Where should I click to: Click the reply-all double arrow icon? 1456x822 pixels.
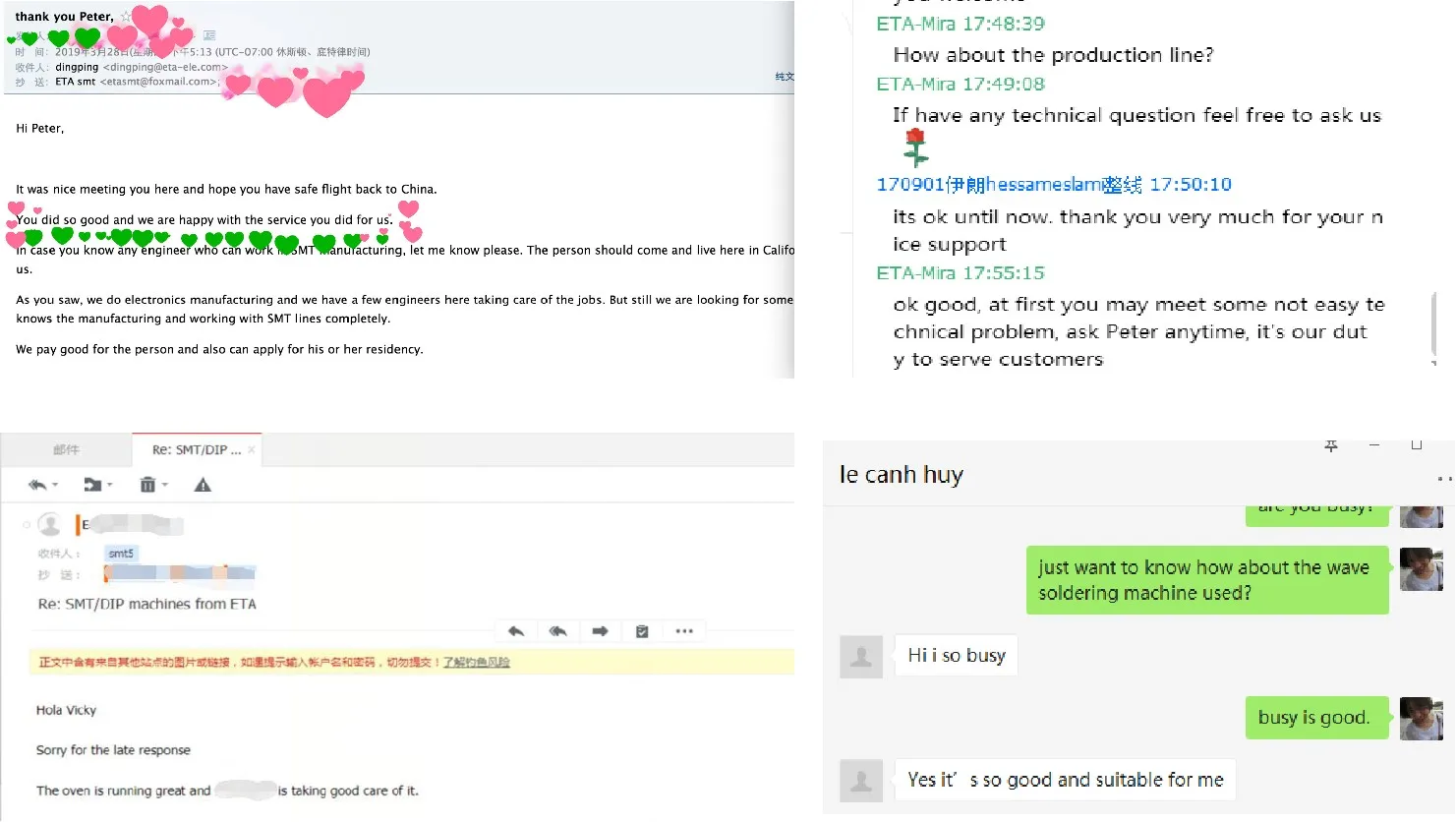[557, 631]
